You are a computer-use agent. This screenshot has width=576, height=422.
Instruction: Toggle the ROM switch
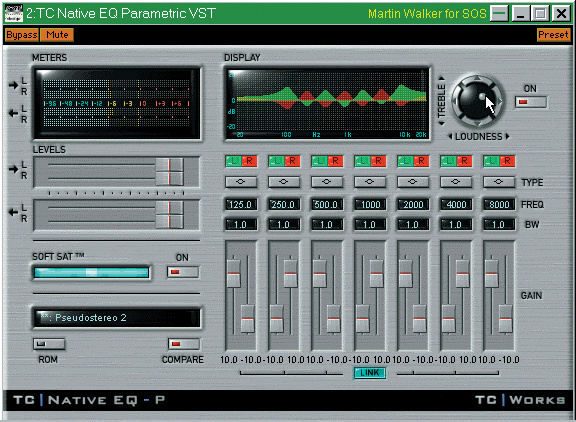coord(49,344)
